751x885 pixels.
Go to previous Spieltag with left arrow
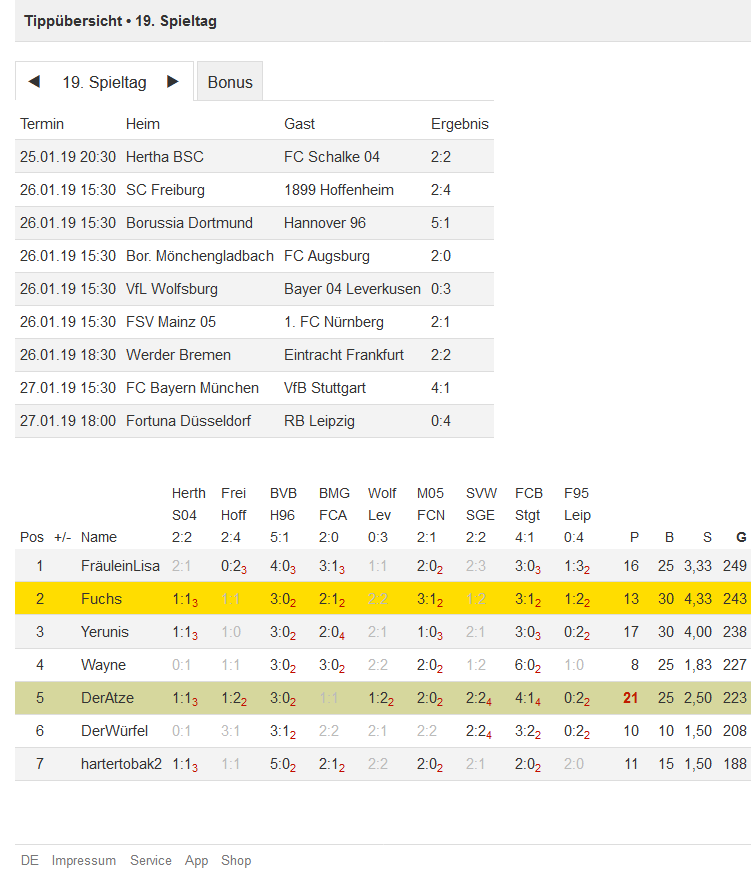[34, 82]
